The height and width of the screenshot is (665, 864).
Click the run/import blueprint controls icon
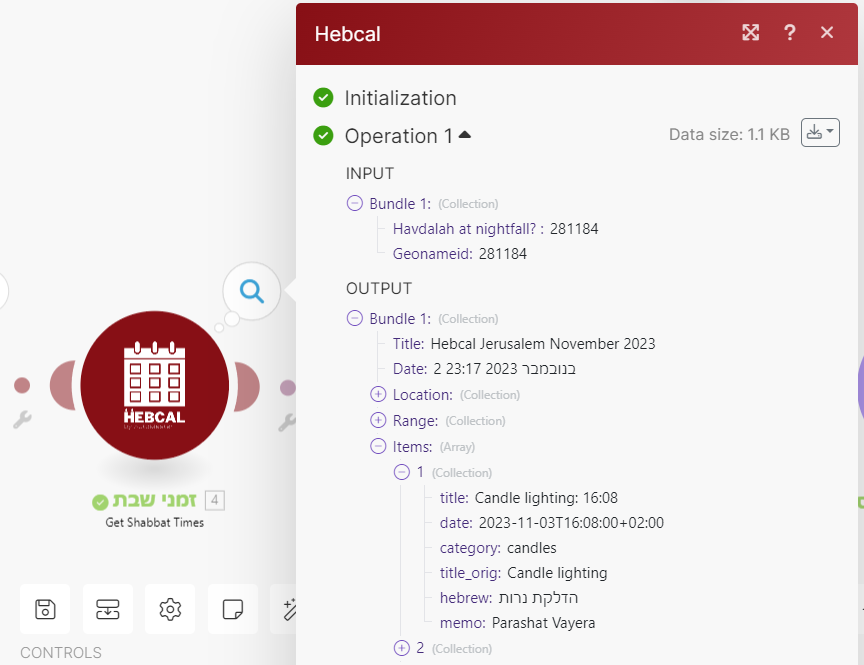coord(107,609)
